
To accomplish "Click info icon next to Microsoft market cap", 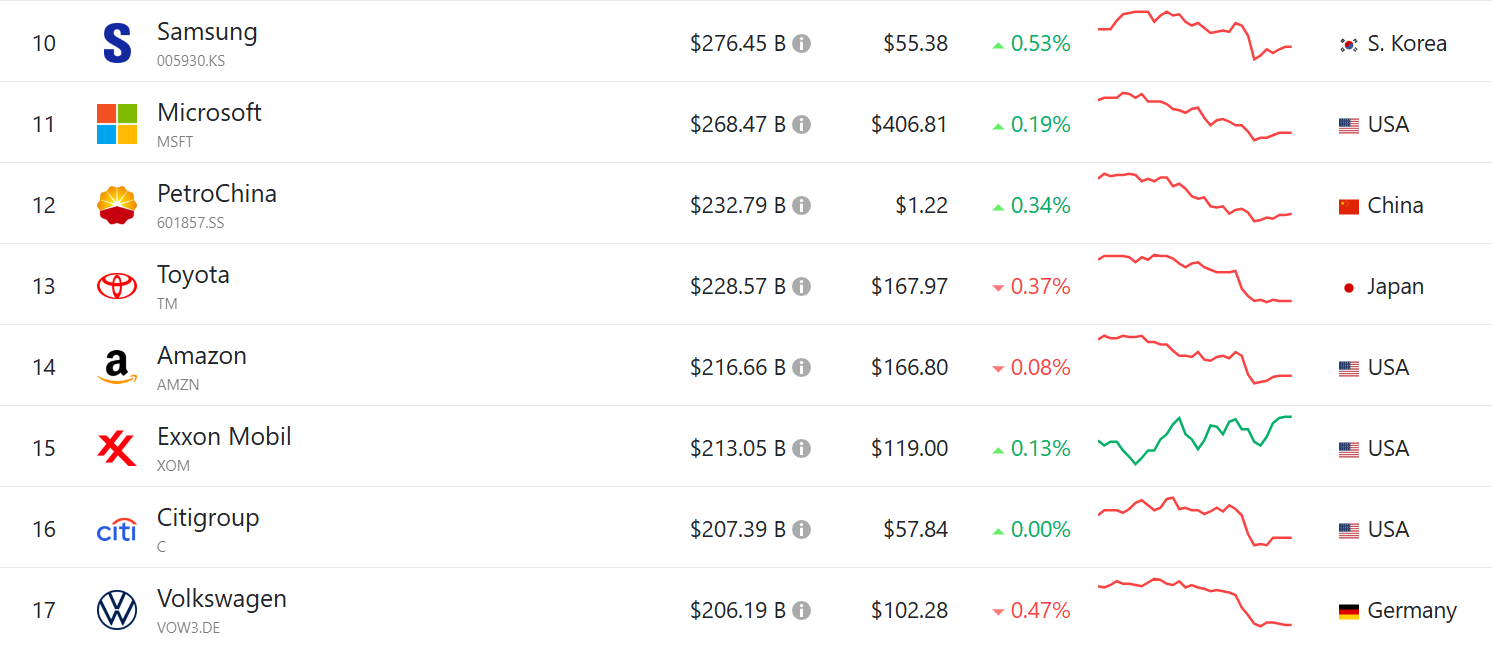I will 802,125.
